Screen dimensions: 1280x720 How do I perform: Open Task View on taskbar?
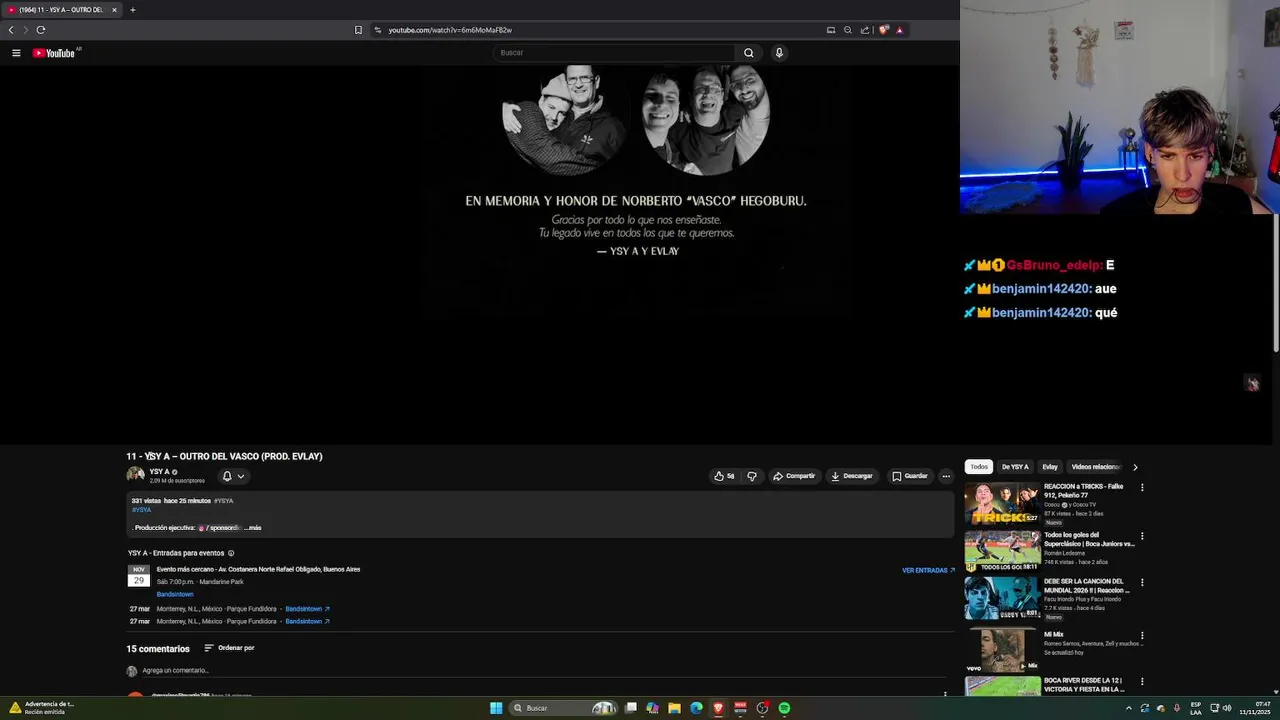(x=631, y=708)
